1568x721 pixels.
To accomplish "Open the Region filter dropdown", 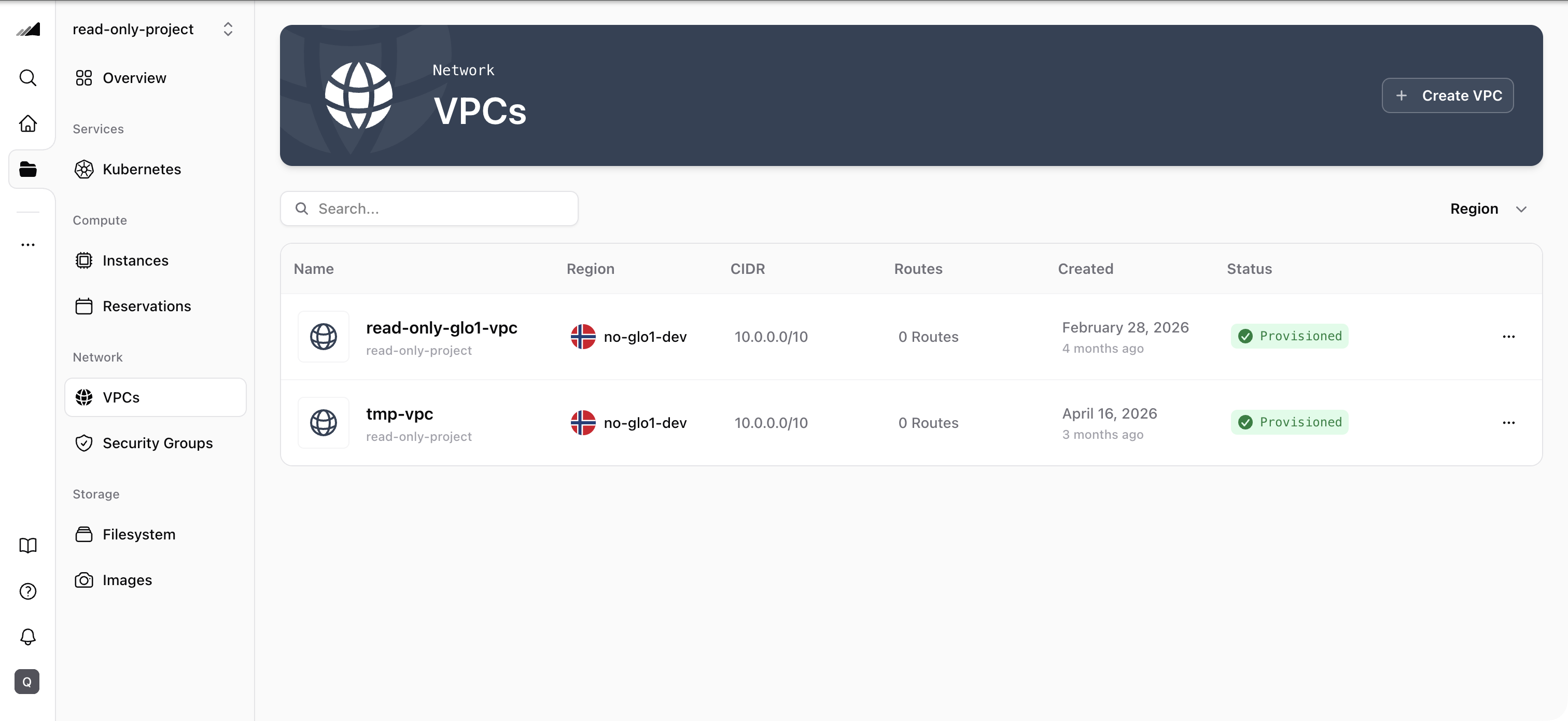I will click(1488, 209).
